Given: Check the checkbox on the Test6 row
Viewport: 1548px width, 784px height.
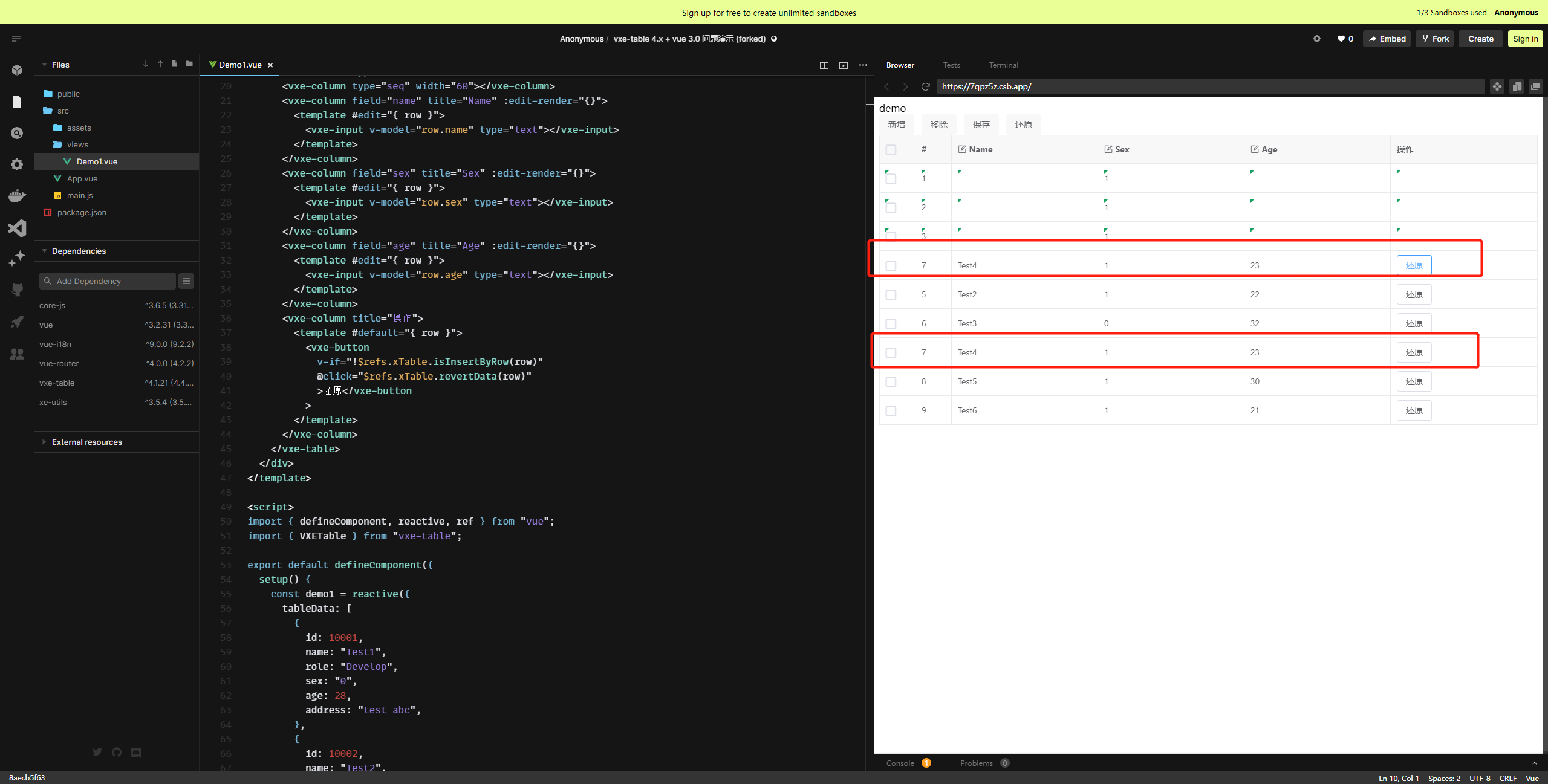Looking at the screenshot, I should pyautogui.click(x=891, y=410).
